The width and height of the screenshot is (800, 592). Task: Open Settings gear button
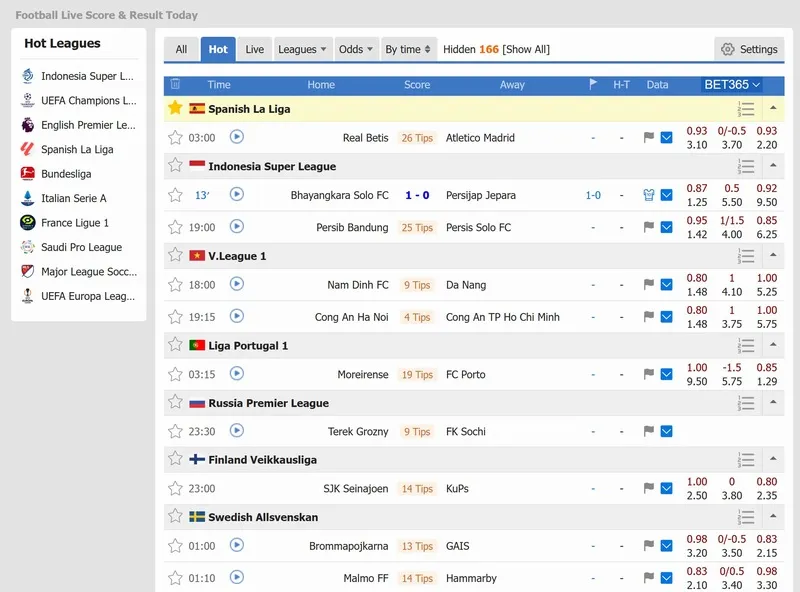point(749,49)
